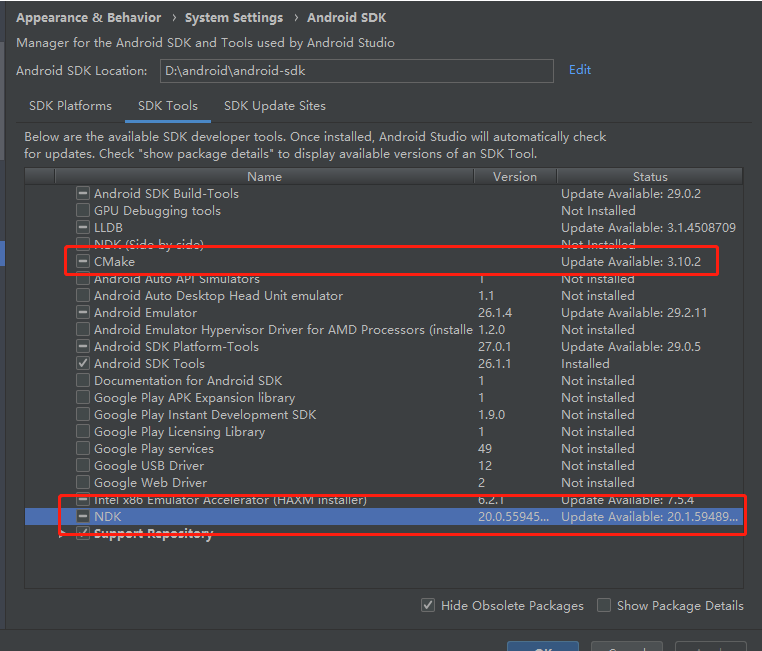This screenshot has width=762, height=651.
Task: Click the Version column header
Action: [x=515, y=177]
